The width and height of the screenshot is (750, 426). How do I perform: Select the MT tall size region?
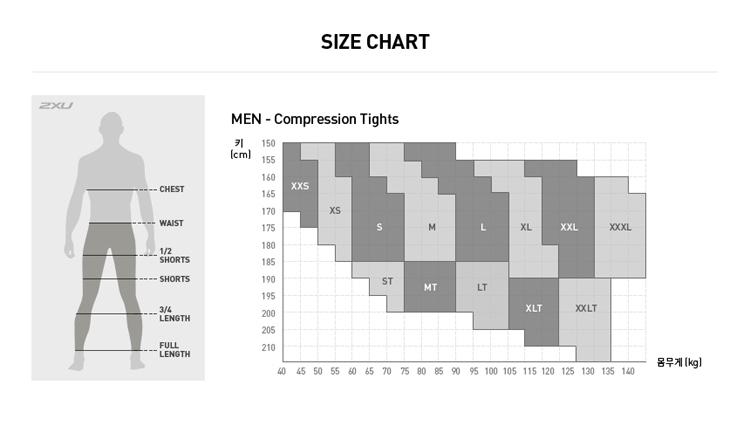point(430,287)
